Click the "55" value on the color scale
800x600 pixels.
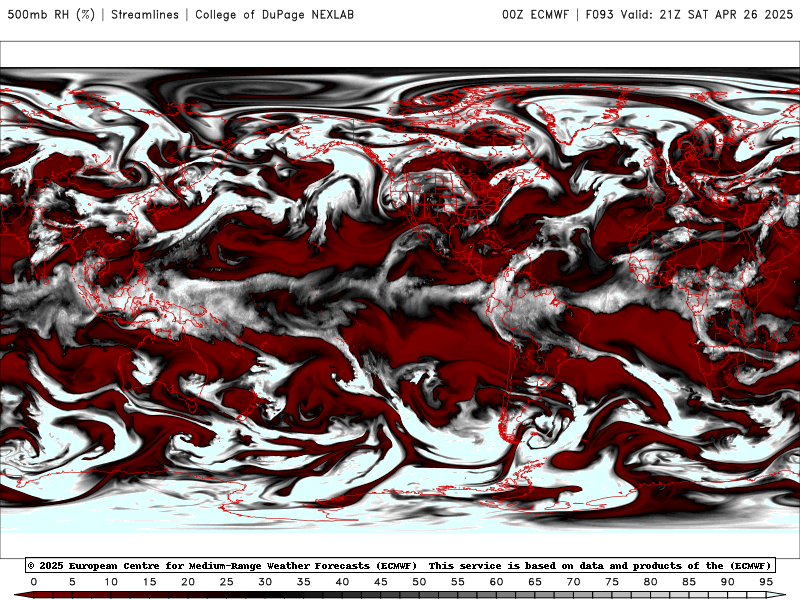(x=458, y=582)
